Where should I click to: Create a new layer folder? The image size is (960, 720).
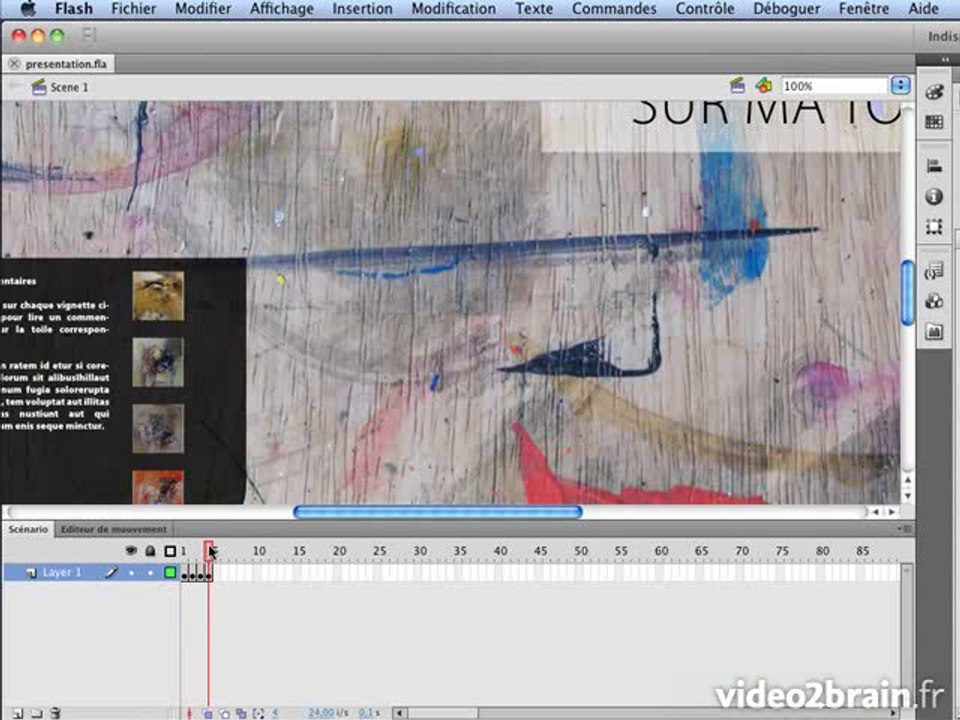point(37,713)
